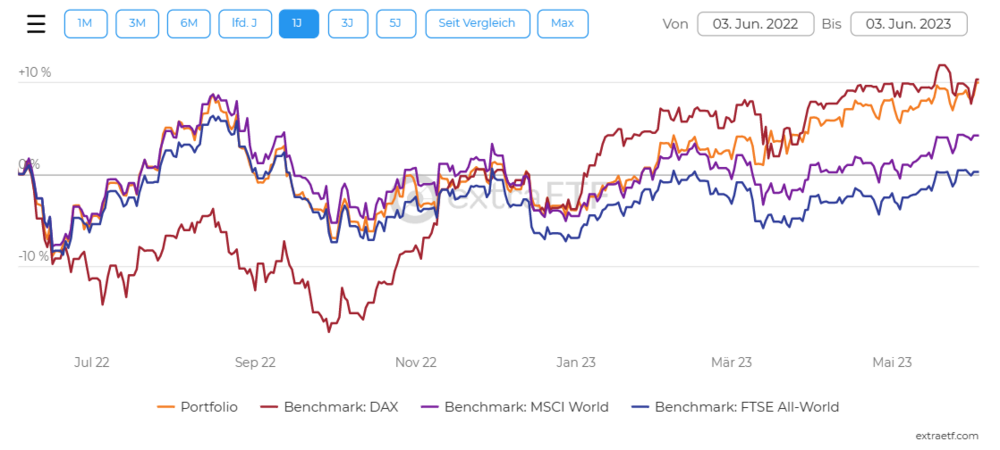This screenshot has width=1000, height=450.
Task: Open the hamburger chart menu
Action: (x=36, y=24)
